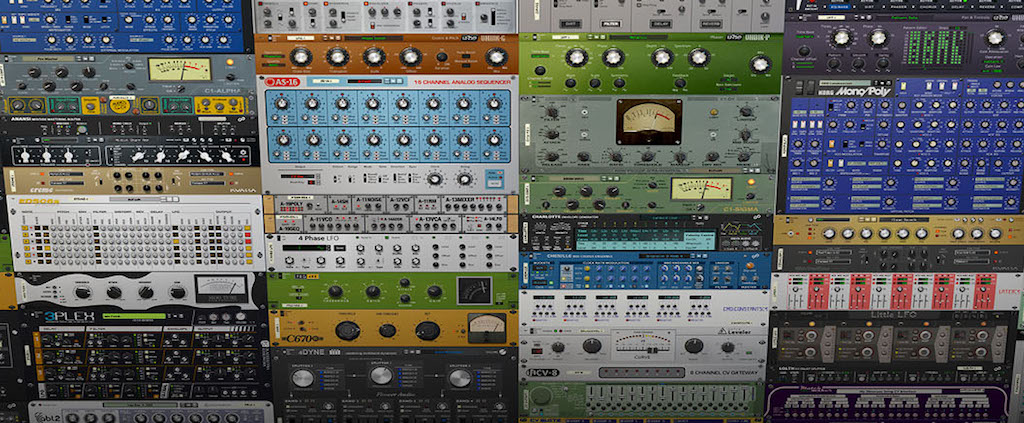Click the dark needle meter on the green compressor below the 4 Phase LFO

coord(474,290)
